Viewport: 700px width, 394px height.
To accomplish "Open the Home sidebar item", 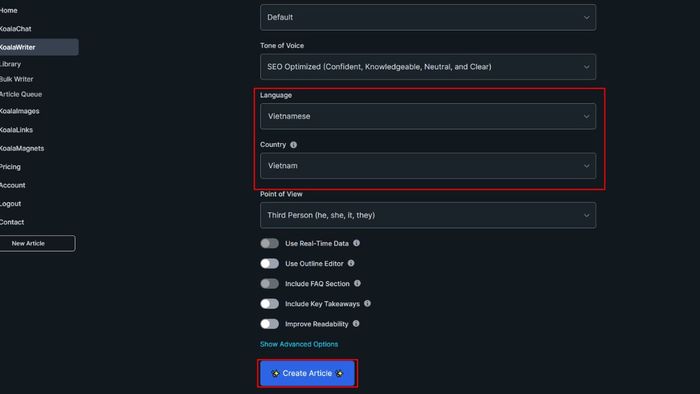I will [8, 10].
